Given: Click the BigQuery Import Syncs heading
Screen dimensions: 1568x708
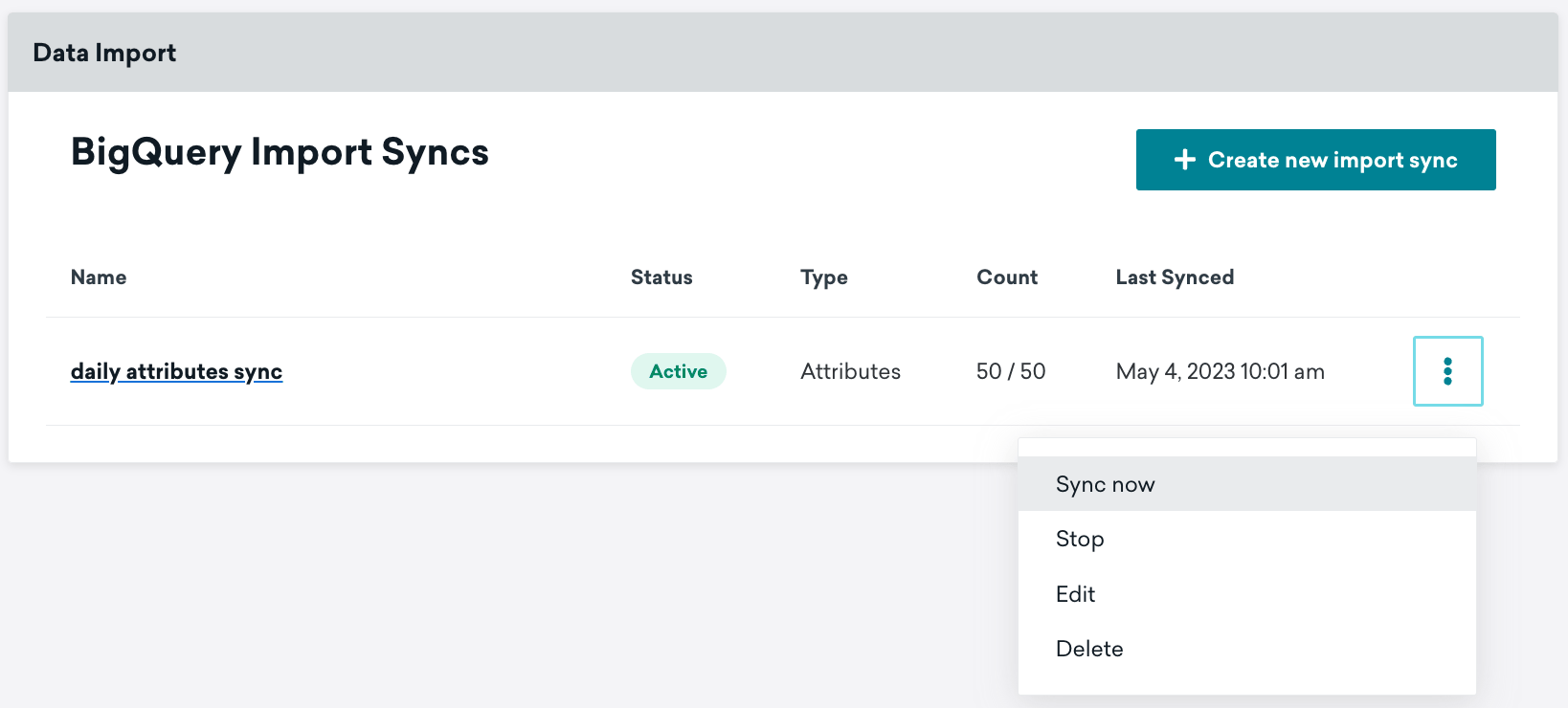Looking at the screenshot, I should tap(280, 152).
